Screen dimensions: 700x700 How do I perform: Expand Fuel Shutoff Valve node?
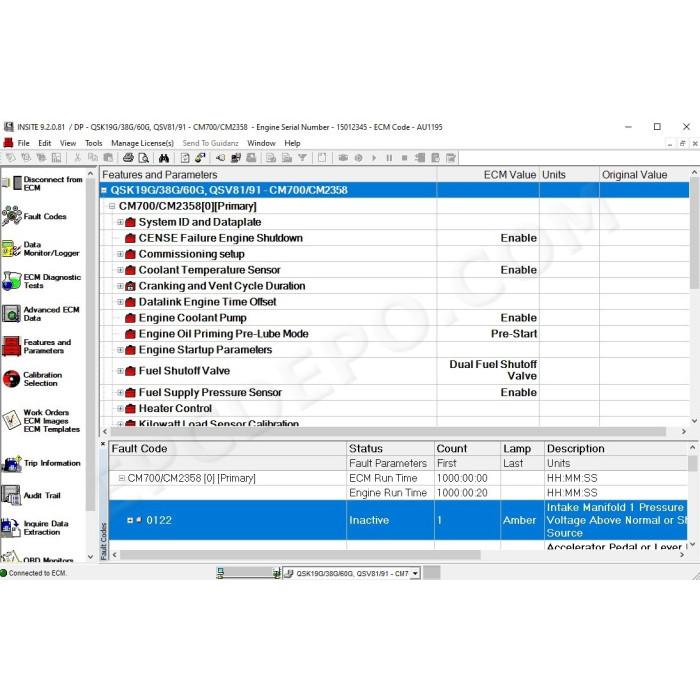pyautogui.click(x=120, y=371)
